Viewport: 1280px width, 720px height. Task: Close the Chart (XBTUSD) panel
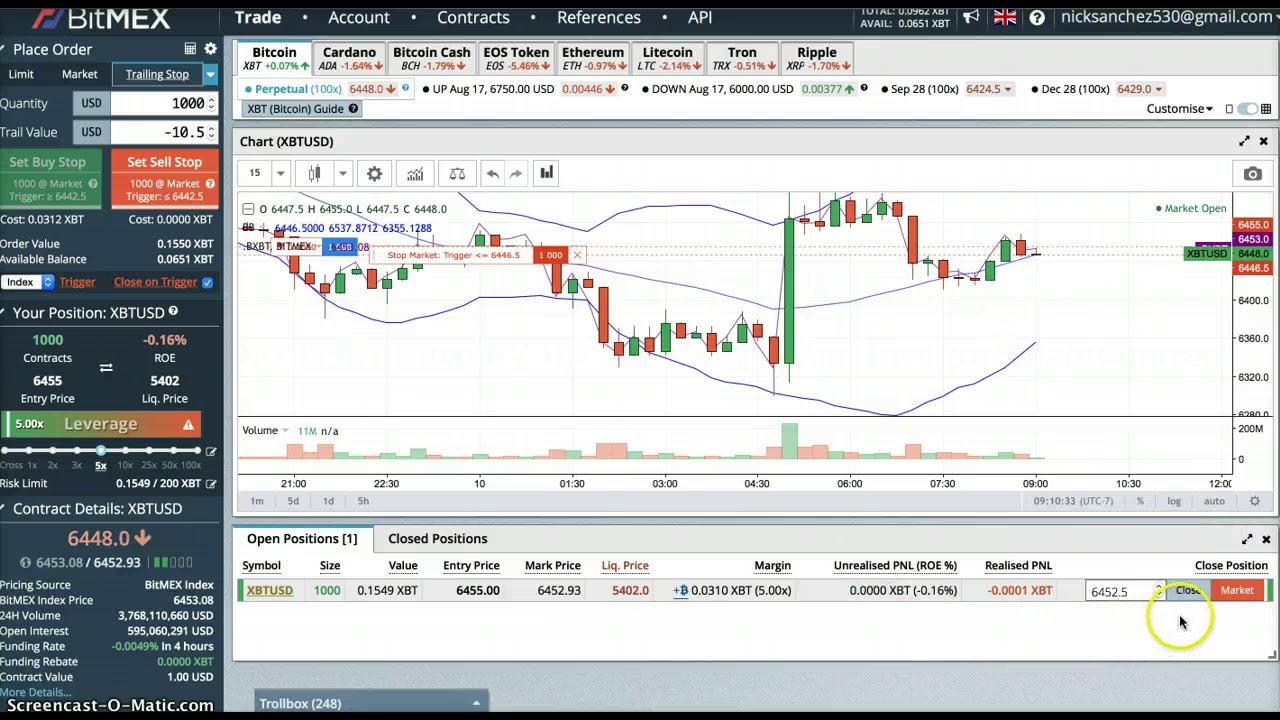(1263, 141)
